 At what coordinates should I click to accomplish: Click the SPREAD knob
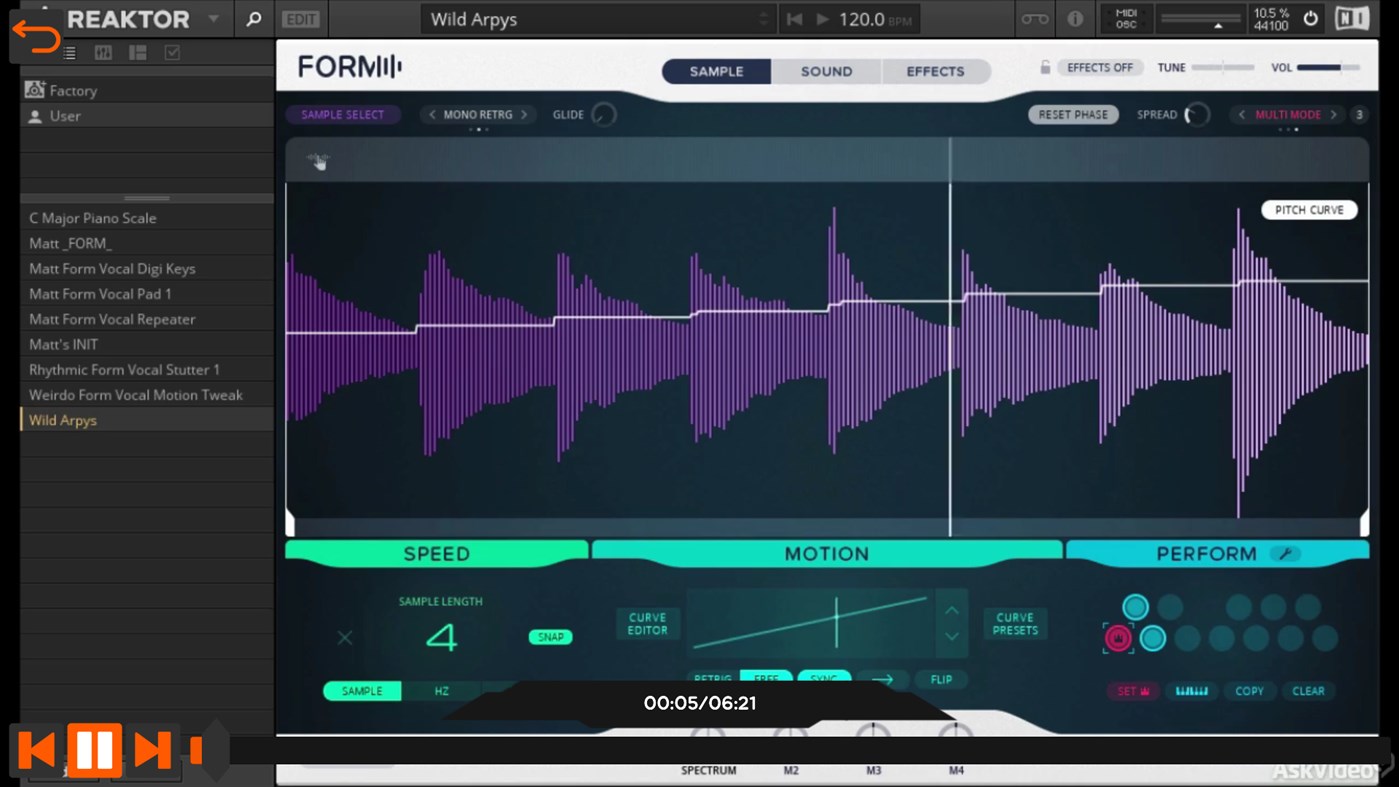1197,115
